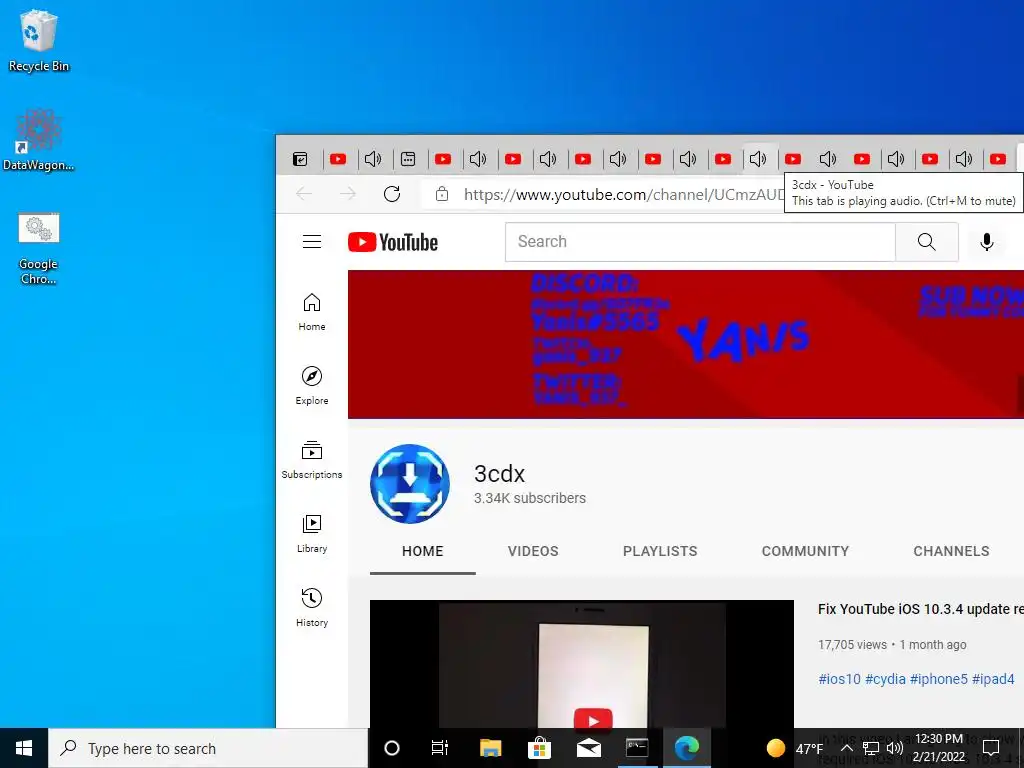
Task: Open the Recycle Bin desktop icon
Action: pos(39,40)
